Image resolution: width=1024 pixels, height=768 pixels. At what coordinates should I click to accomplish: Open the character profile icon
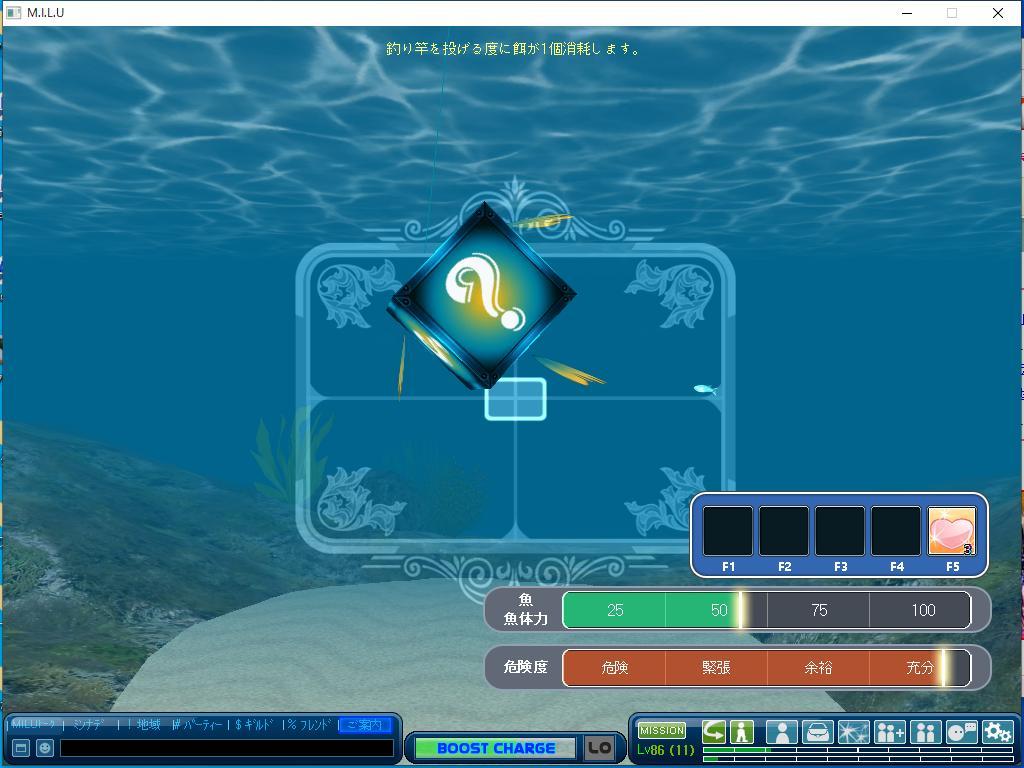[781, 732]
